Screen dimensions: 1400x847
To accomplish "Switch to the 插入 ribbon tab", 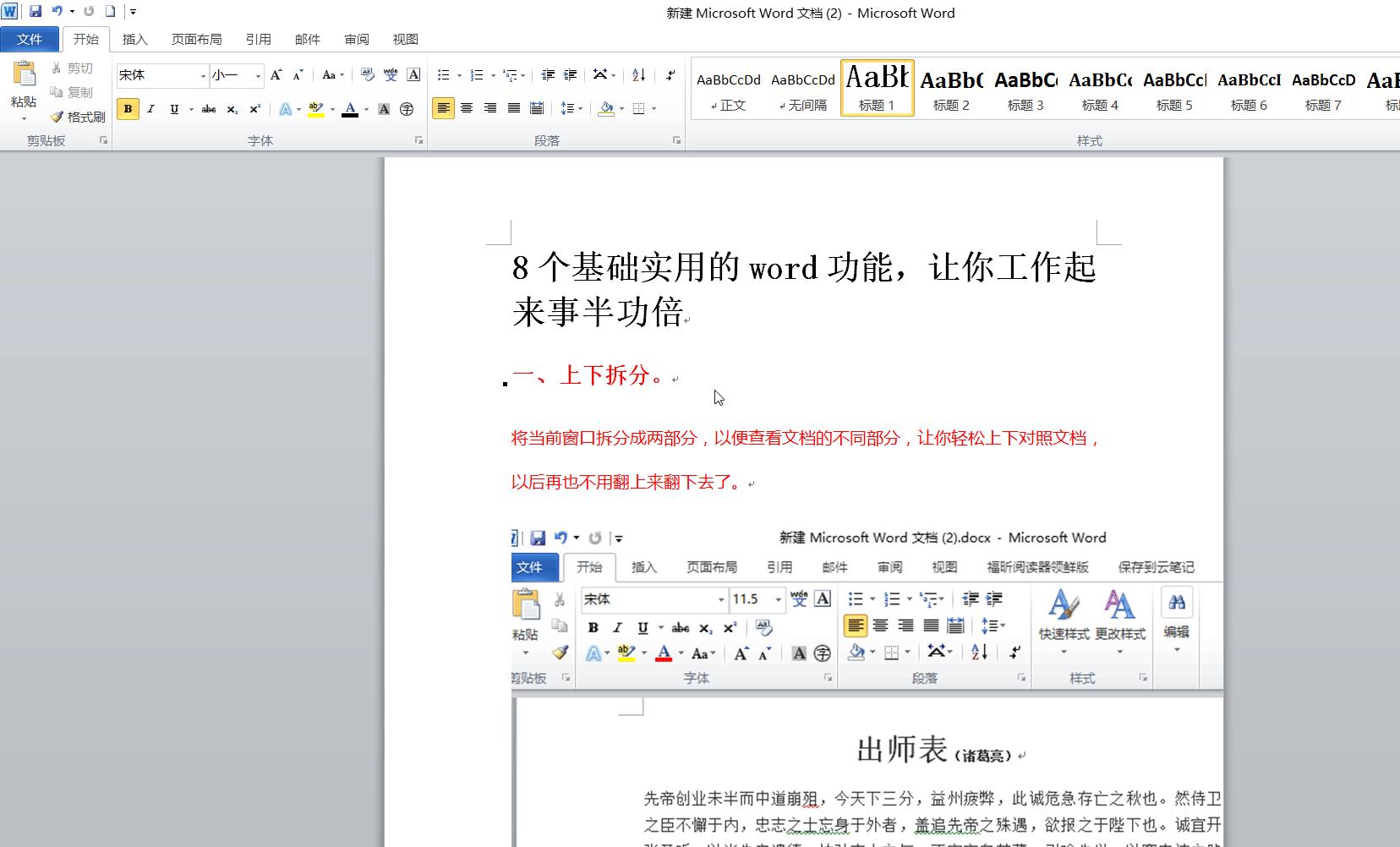I will tap(135, 39).
